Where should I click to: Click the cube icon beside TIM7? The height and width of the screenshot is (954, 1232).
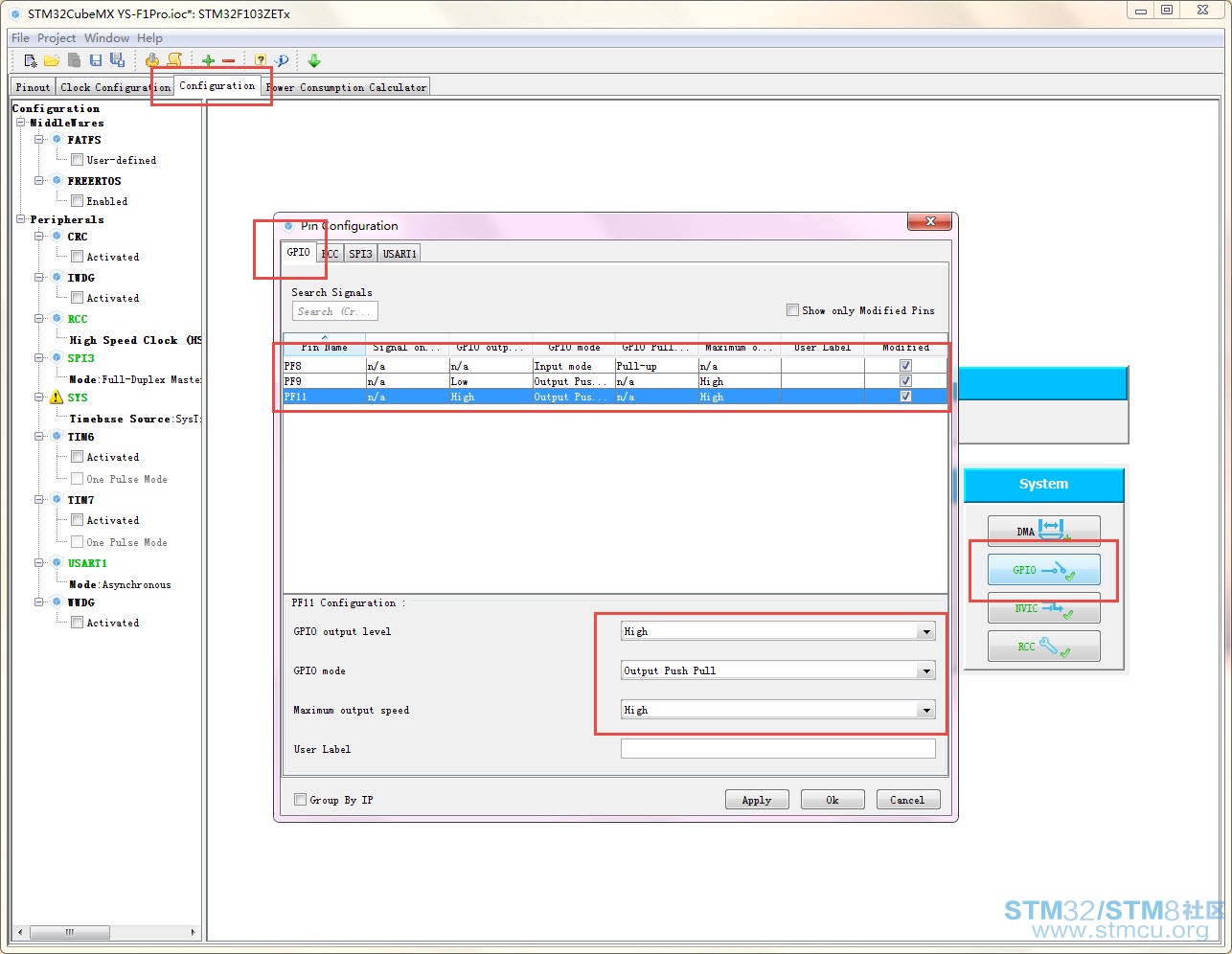[57, 499]
